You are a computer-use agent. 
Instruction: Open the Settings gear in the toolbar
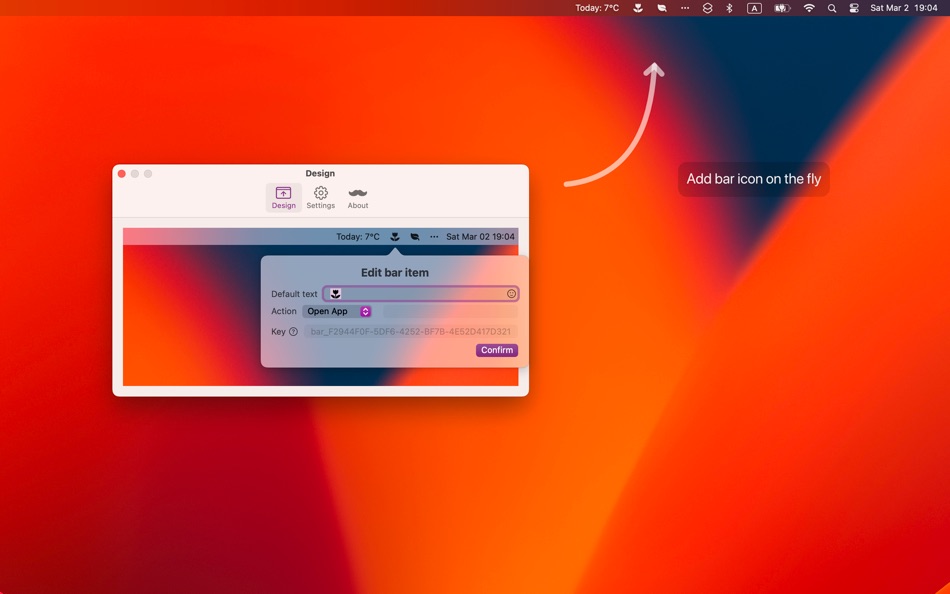pos(320,193)
